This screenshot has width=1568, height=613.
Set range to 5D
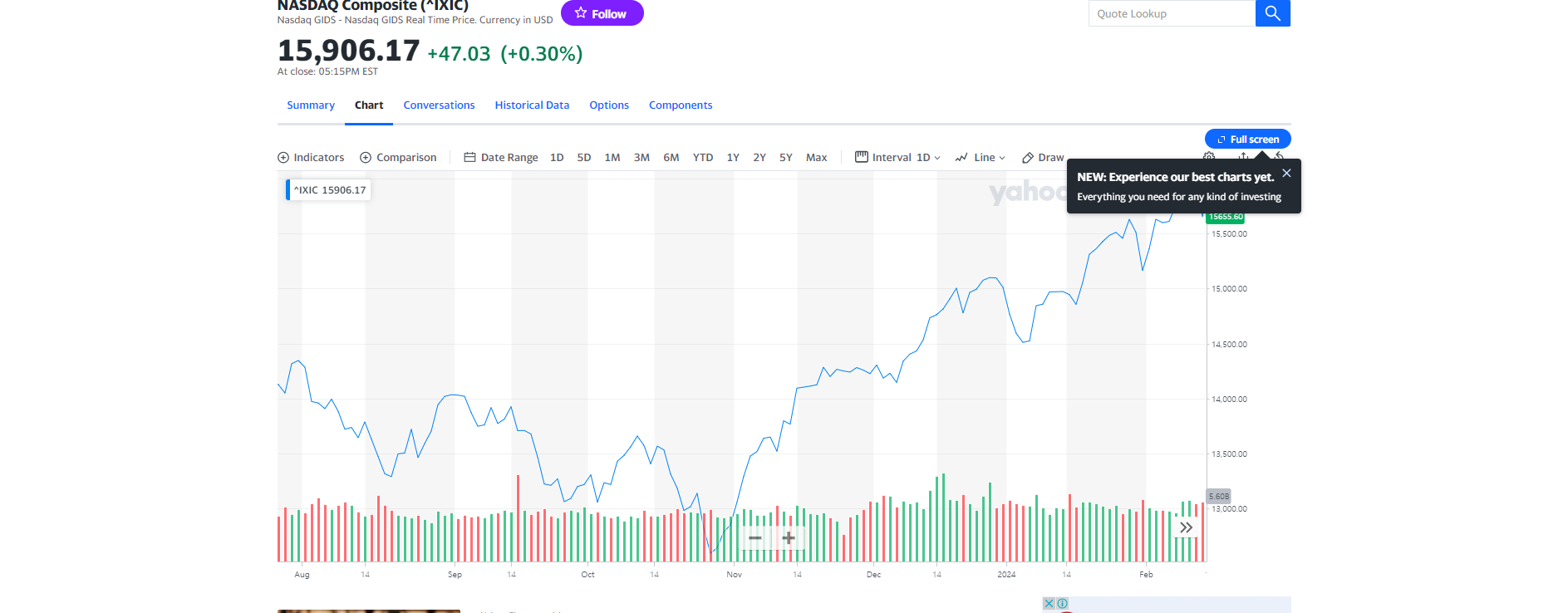tap(584, 158)
